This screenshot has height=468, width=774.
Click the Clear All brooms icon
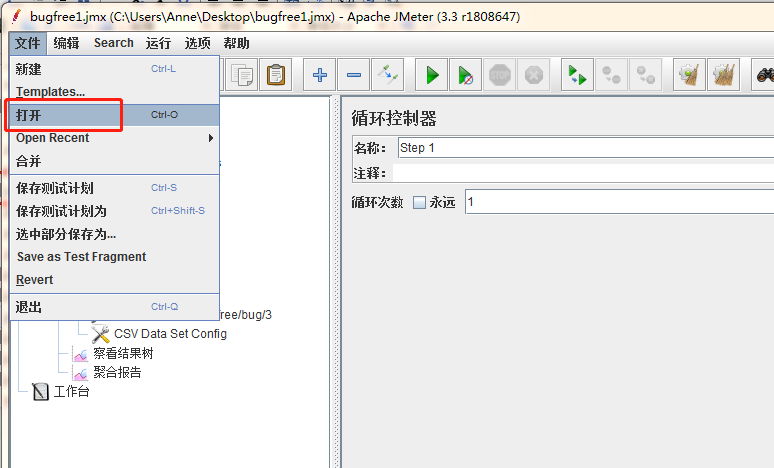[723, 75]
